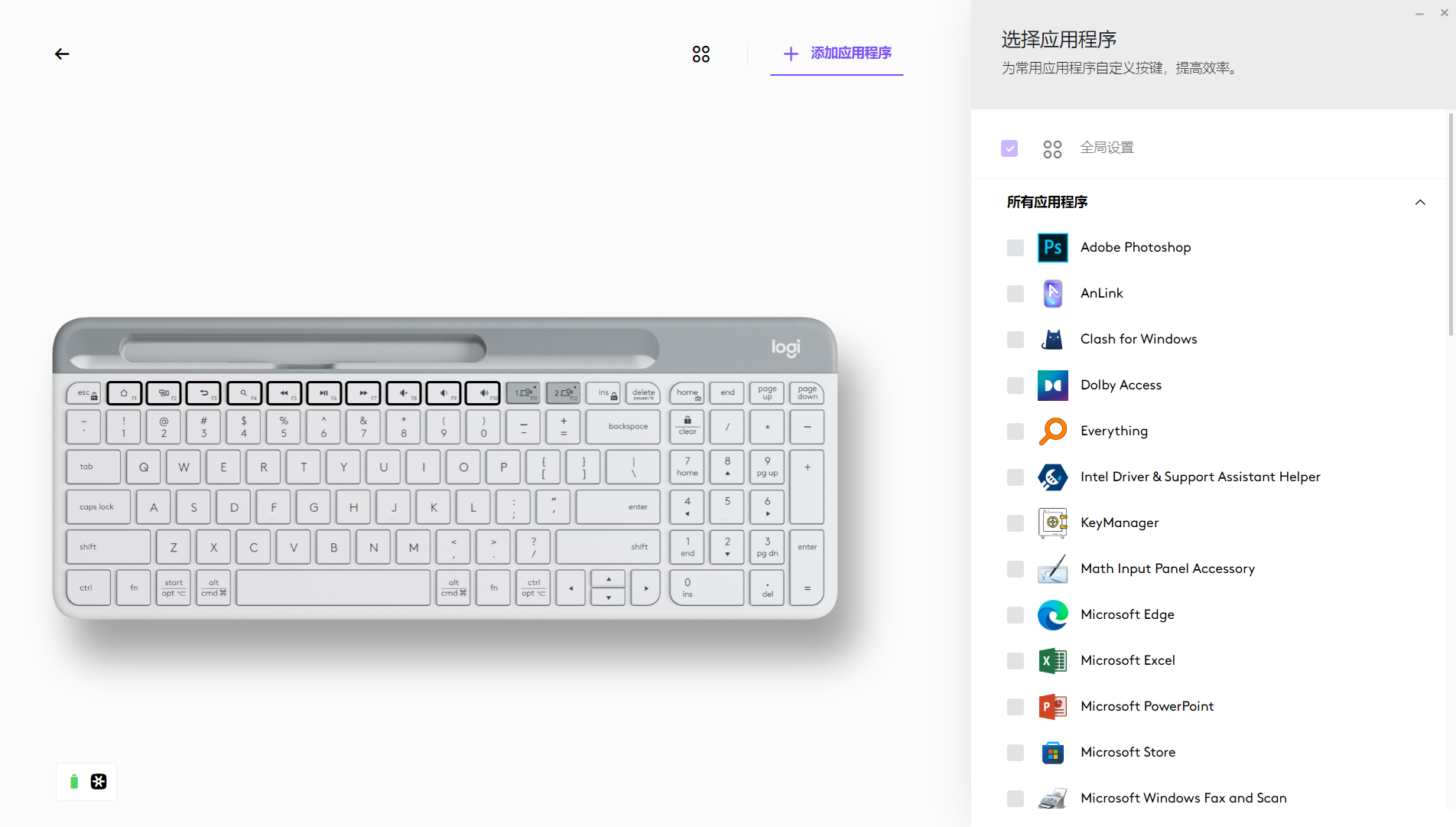Click the Everything magnifier icon
This screenshot has height=827, width=1456.
[x=1053, y=431]
